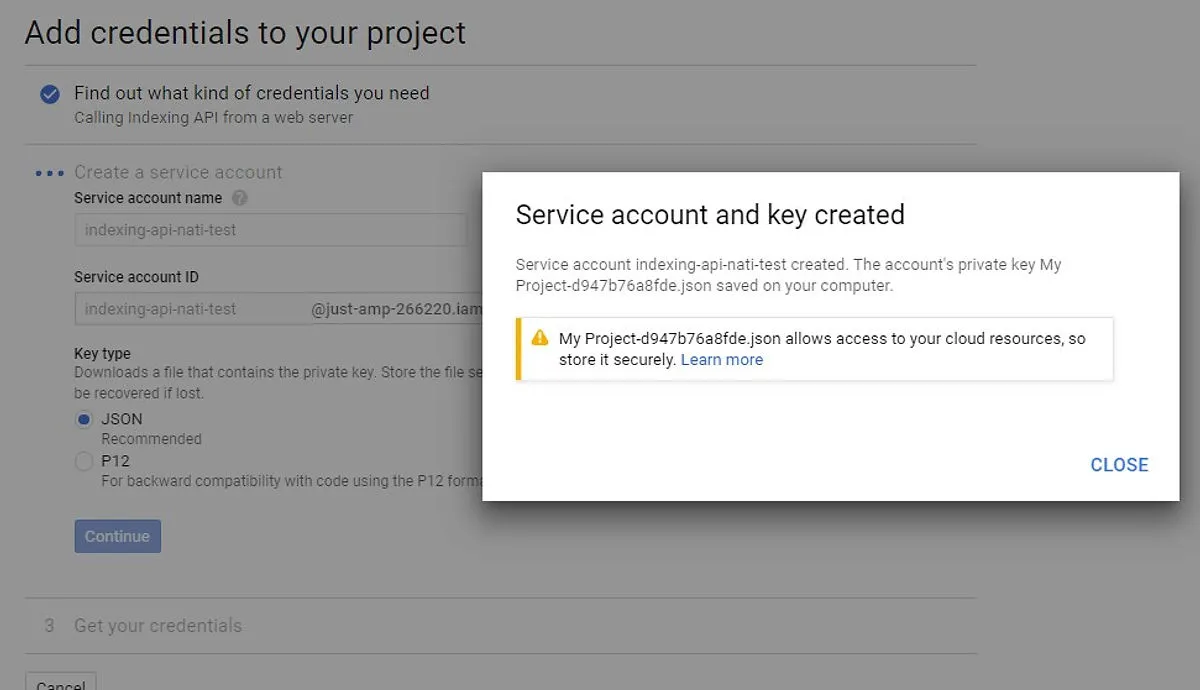The height and width of the screenshot is (690, 1200).
Task: Click the Continue button
Action: (x=117, y=536)
